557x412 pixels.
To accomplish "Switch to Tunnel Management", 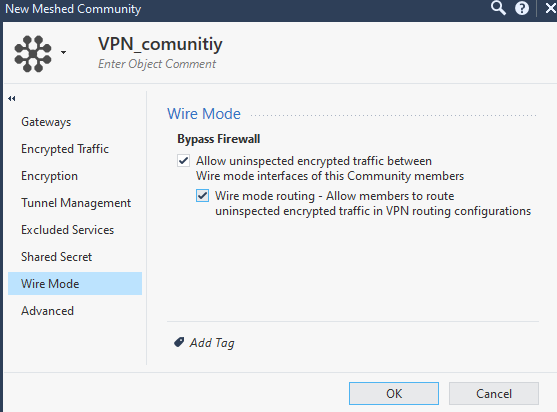I will click(75, 203).
